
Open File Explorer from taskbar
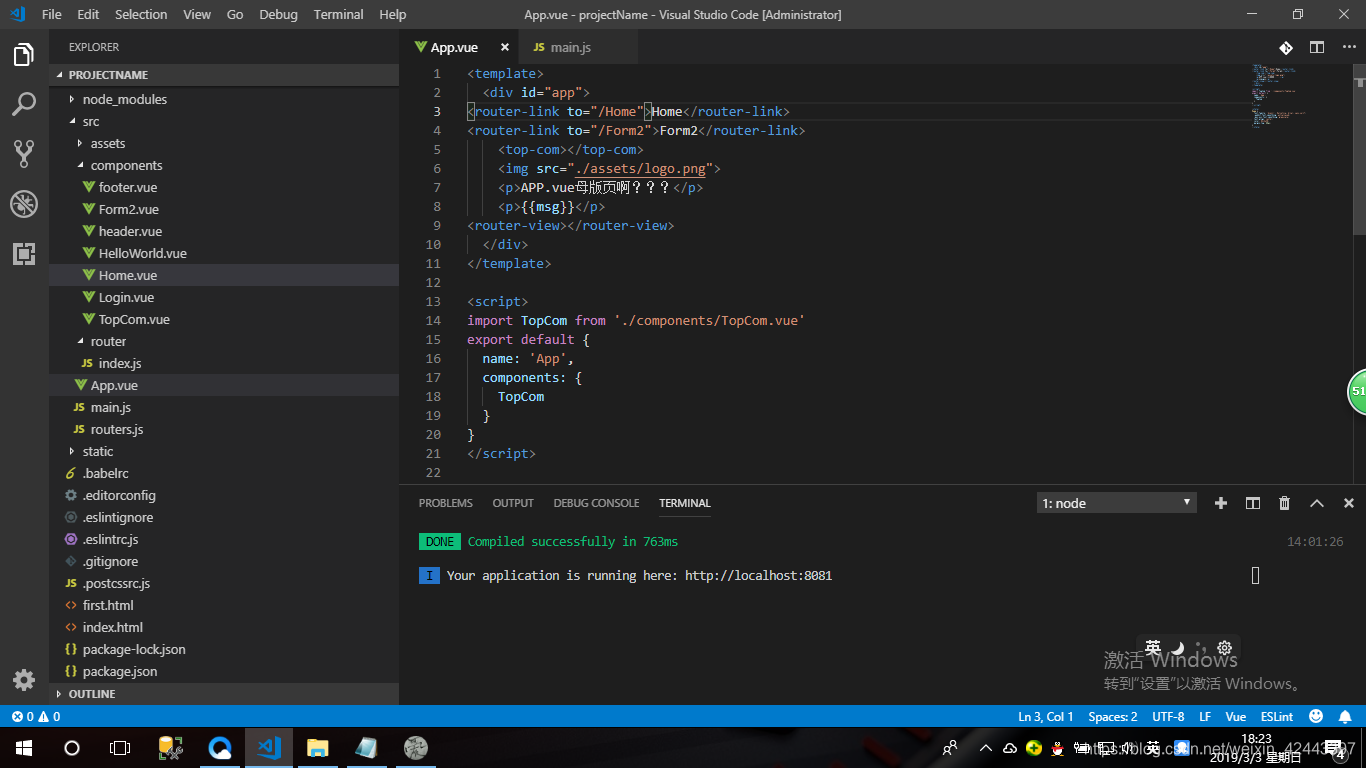pyautogui.click(x=318, y=748)
